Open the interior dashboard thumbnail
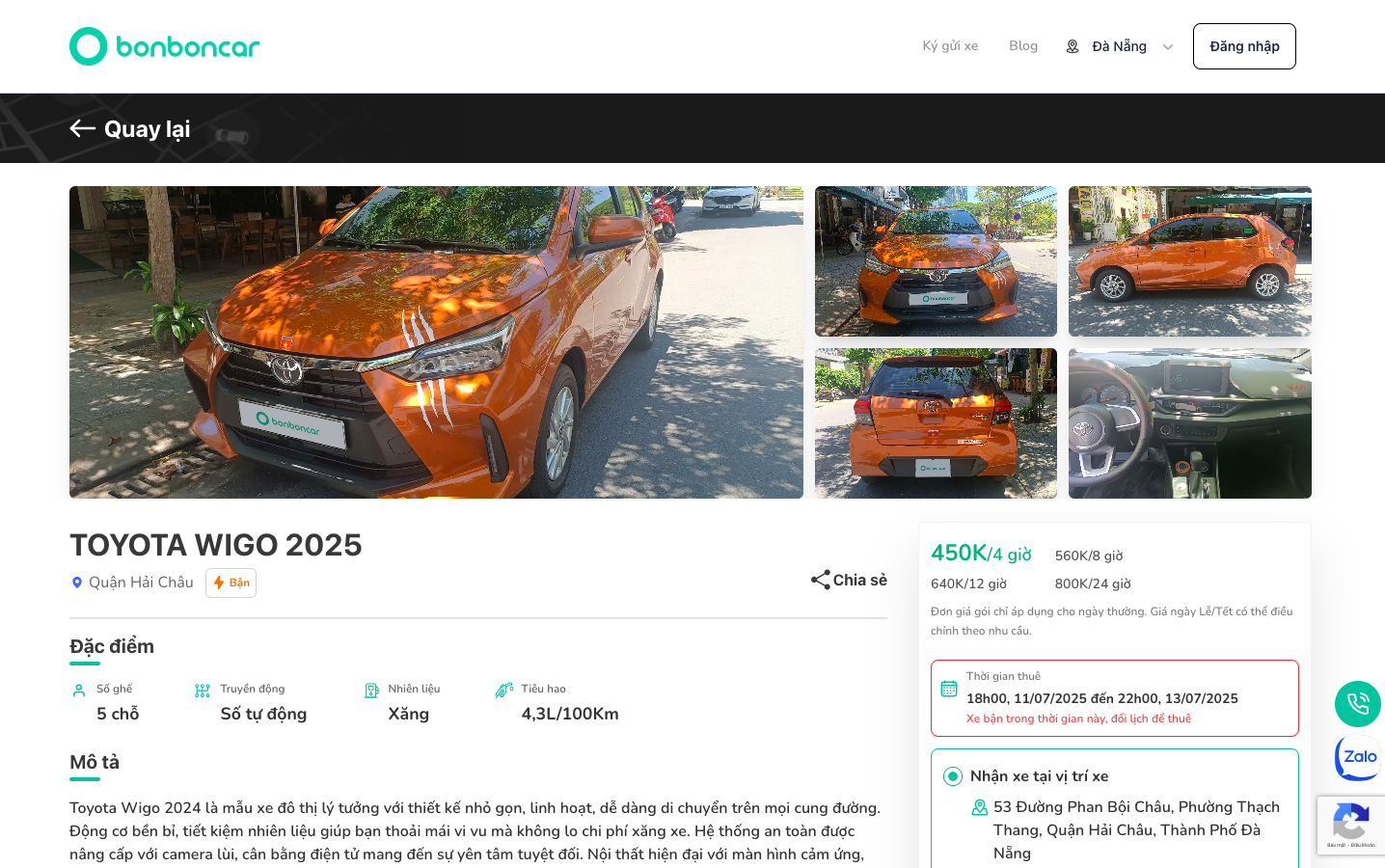 1190,423
